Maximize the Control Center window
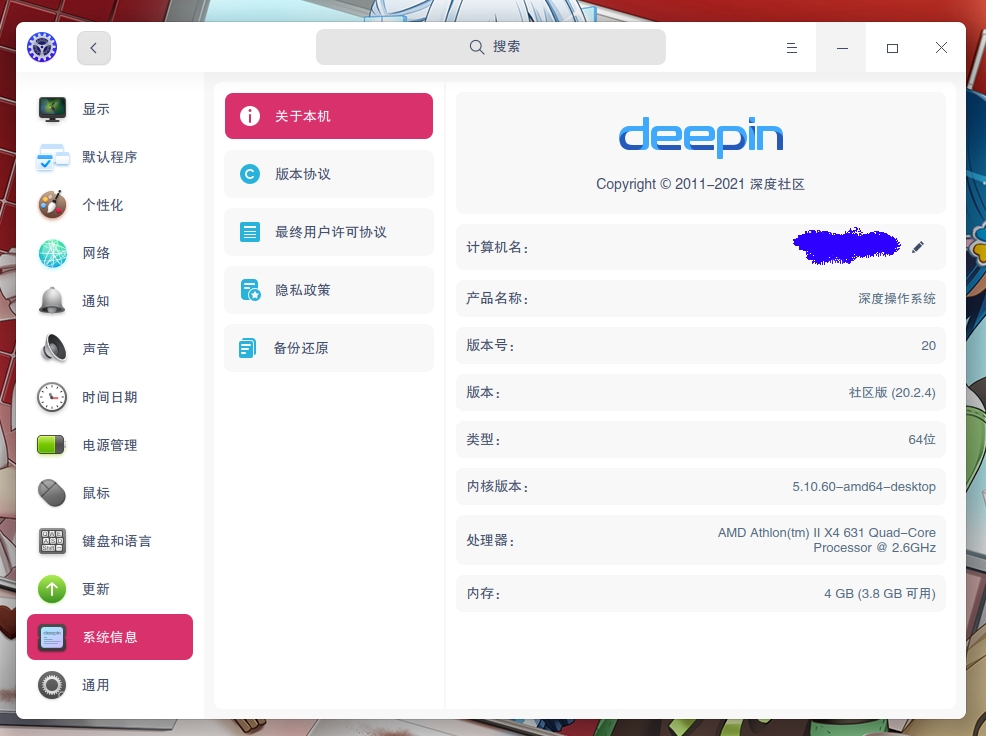This screenshot has width=986, height=736. coord(892,48)
